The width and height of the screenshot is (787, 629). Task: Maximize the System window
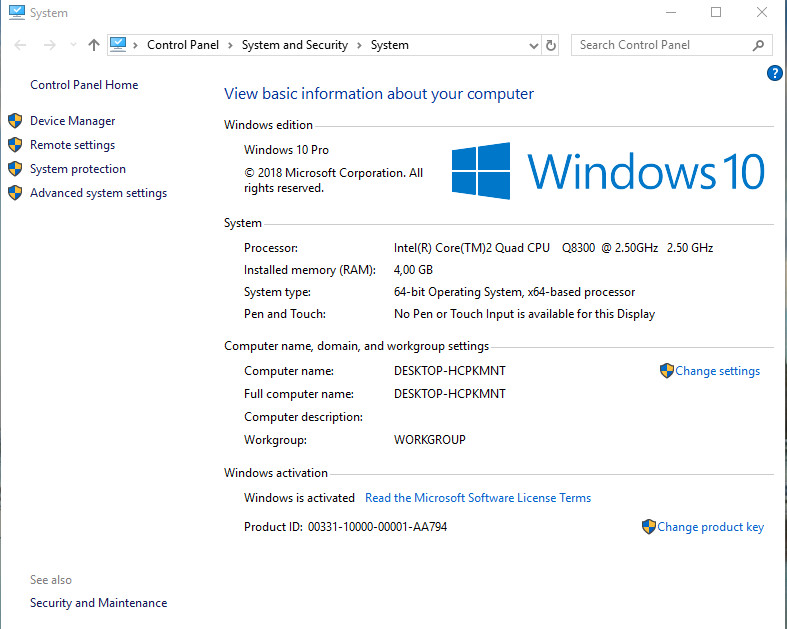(x=716, y=13)
